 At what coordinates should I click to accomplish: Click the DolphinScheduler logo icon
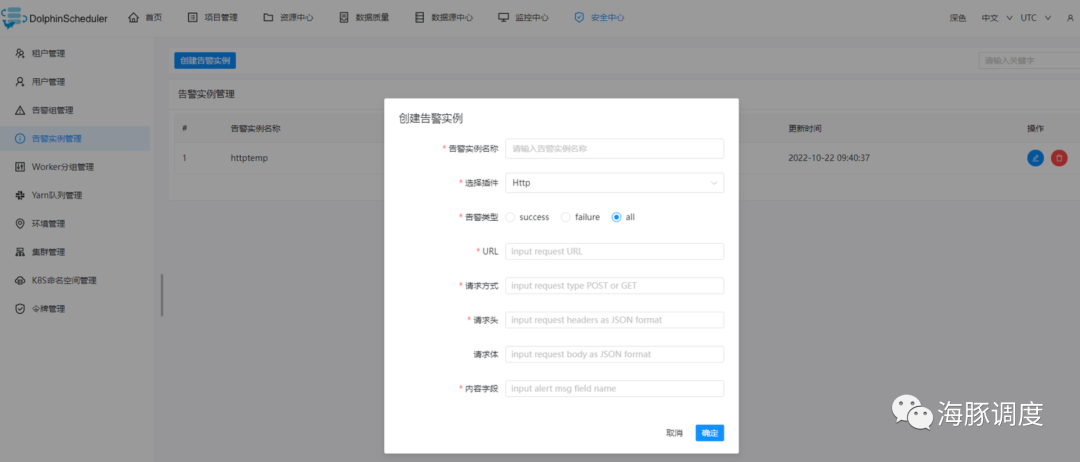click(x=14, y=18)
